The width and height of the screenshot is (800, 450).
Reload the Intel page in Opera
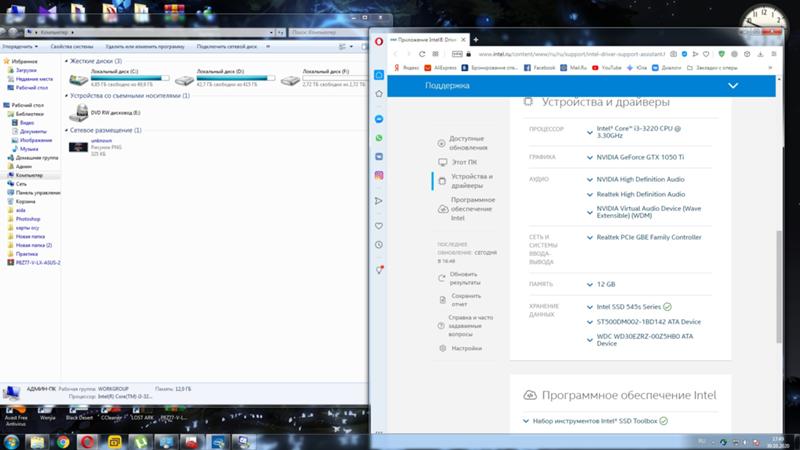pyautogui.click(x=422, y=54)
